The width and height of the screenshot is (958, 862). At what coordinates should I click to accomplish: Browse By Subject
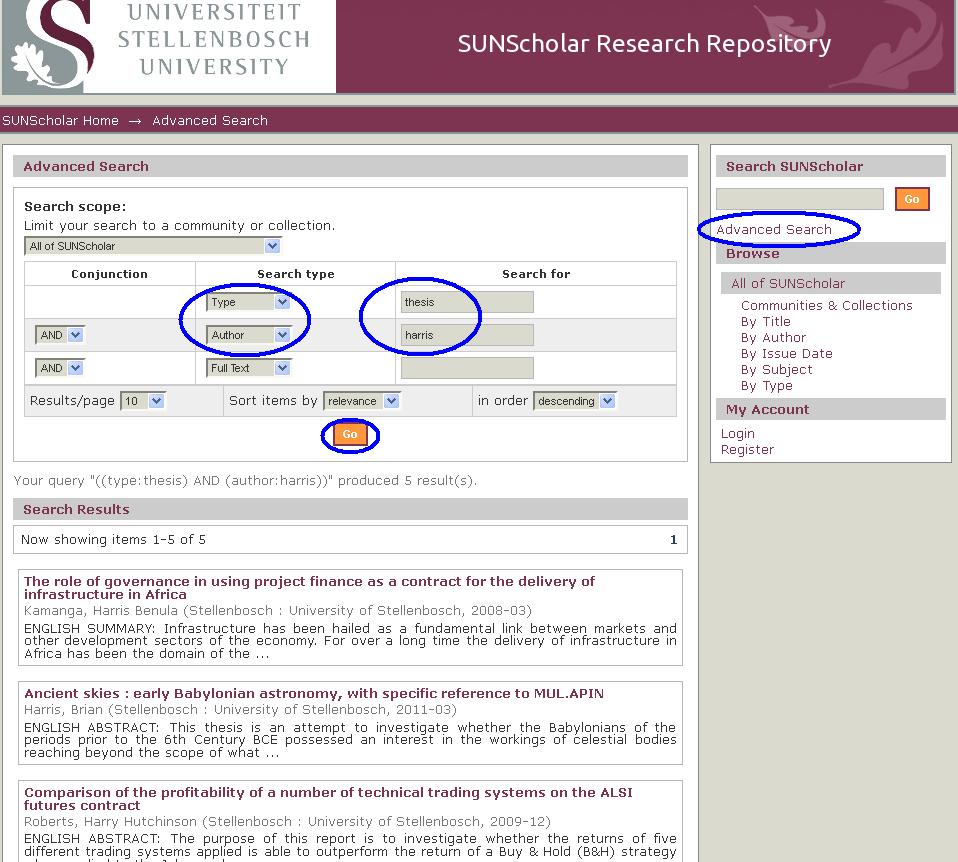[777, 370]
